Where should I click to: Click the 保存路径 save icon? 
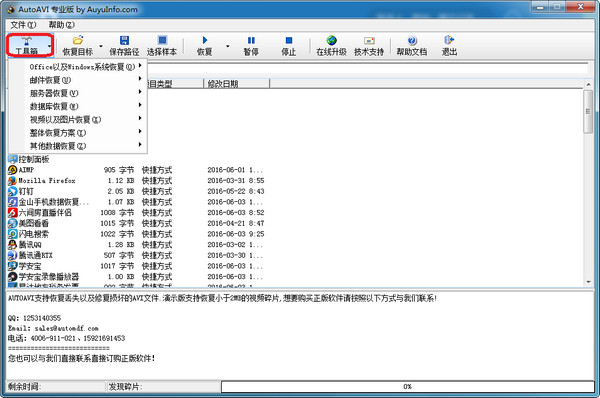point(124,40)
